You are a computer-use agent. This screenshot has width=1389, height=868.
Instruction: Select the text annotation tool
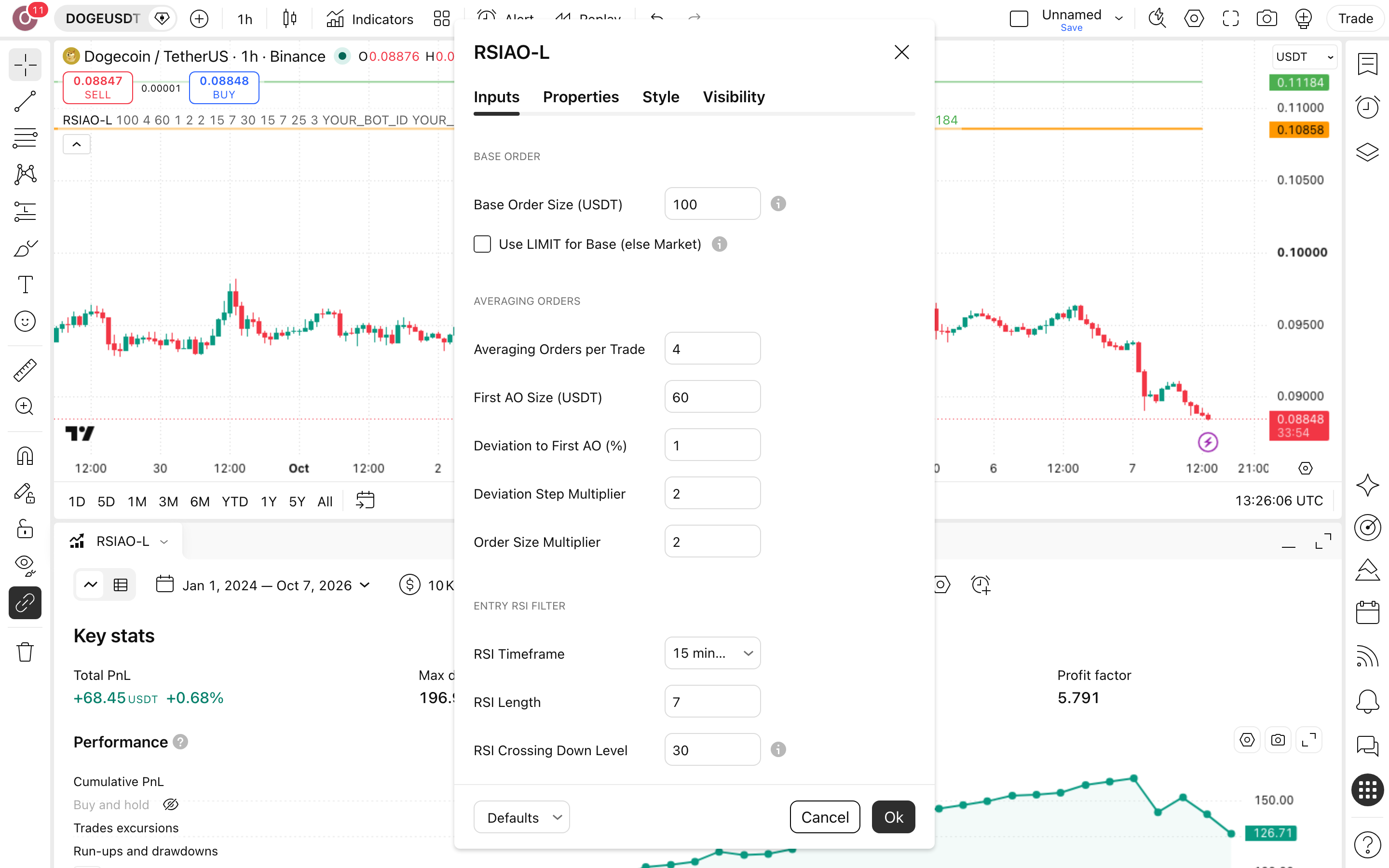[25, 285]
